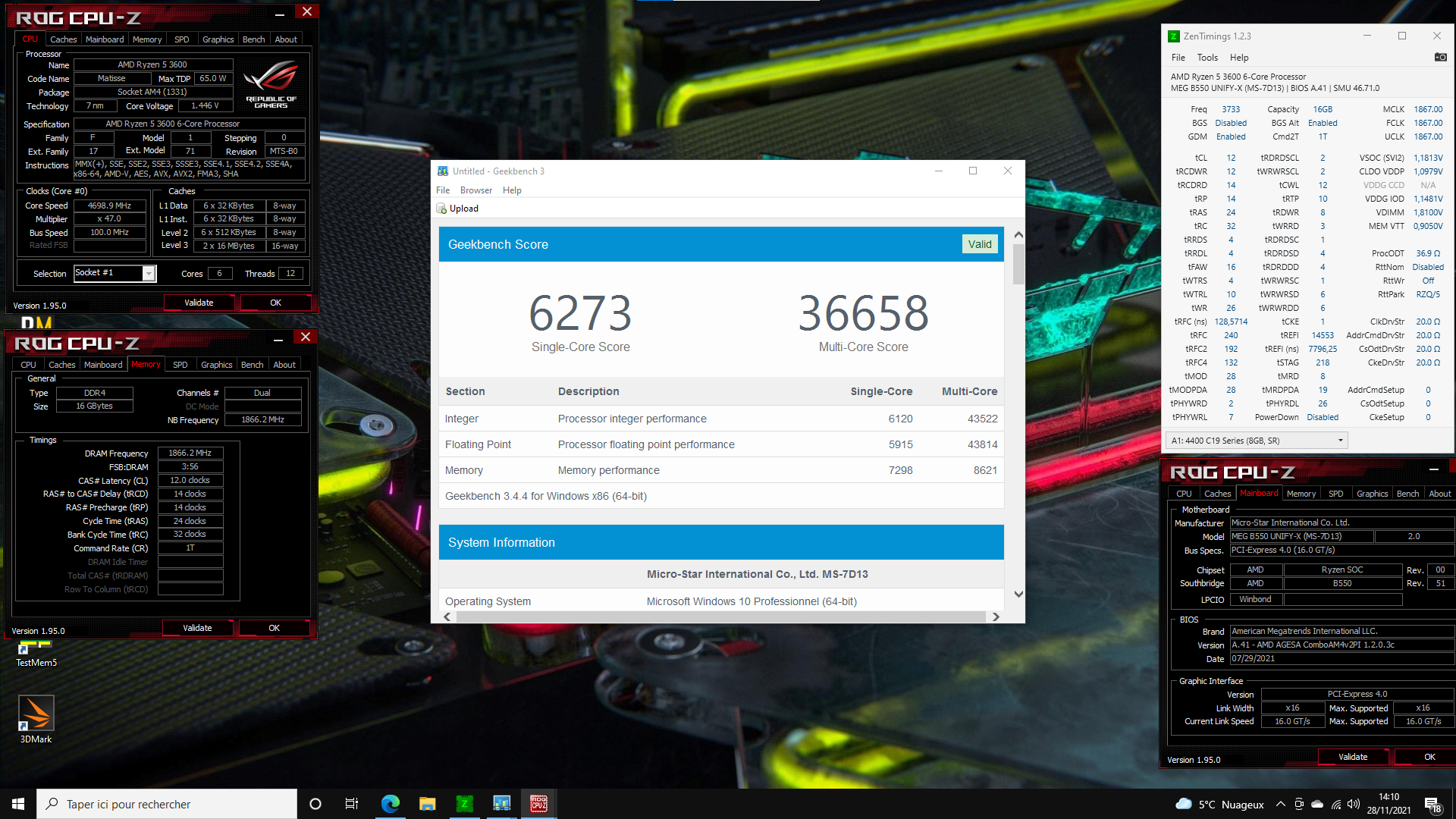1456x819 pixels.
Task: Switch to Geekbench in the taskbar
Action: coord(501,804)
